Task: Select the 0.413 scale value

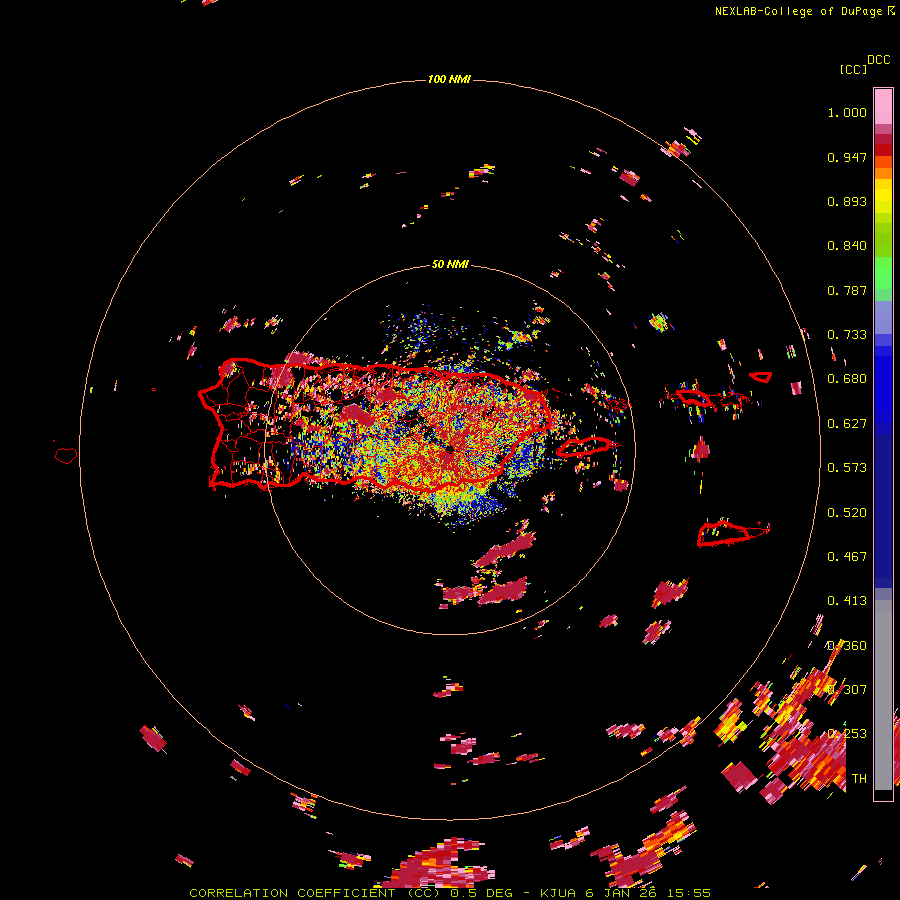Action: (847, 601)
